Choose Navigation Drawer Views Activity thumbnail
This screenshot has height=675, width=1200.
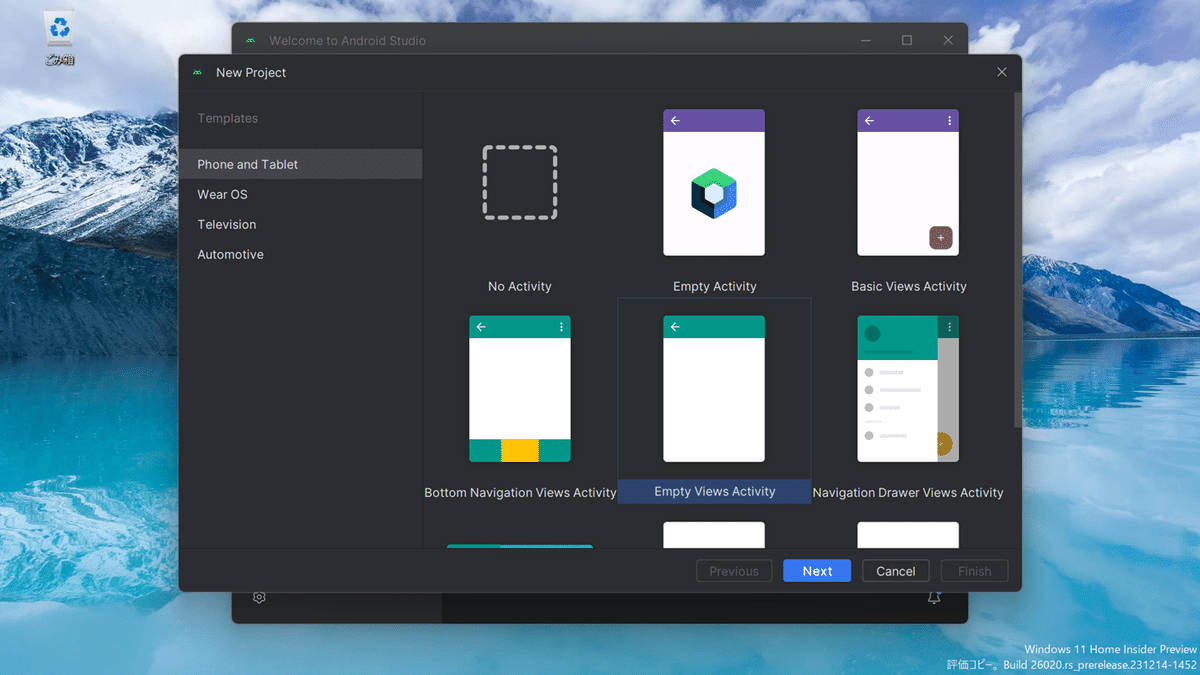click(908, 389)
